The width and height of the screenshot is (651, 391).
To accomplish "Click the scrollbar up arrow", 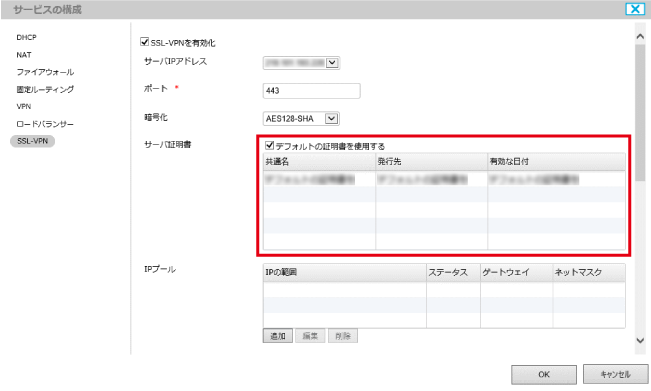I will click(x=640, y=37).
